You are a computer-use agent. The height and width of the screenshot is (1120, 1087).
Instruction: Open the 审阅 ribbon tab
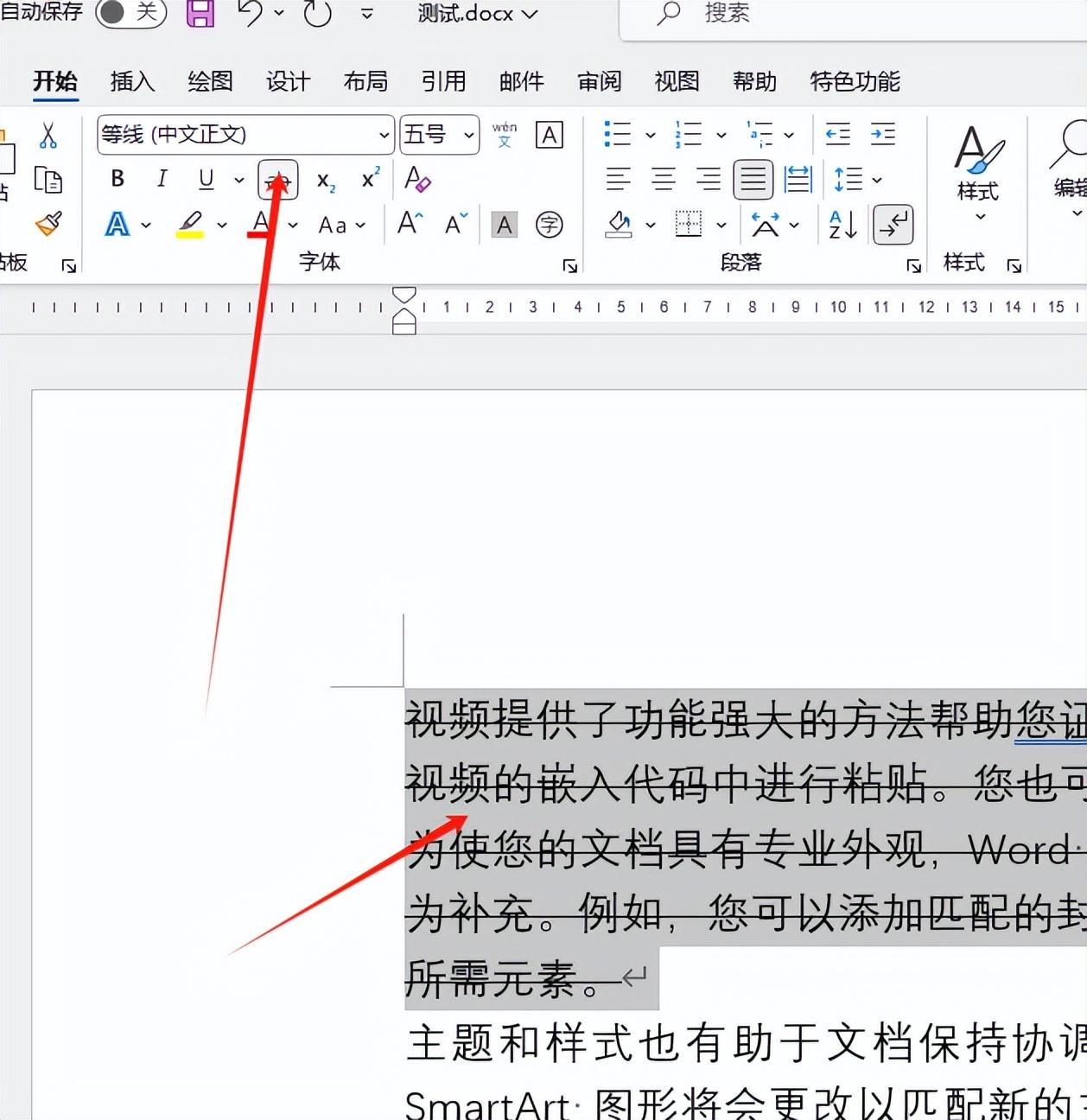(599, 81)
